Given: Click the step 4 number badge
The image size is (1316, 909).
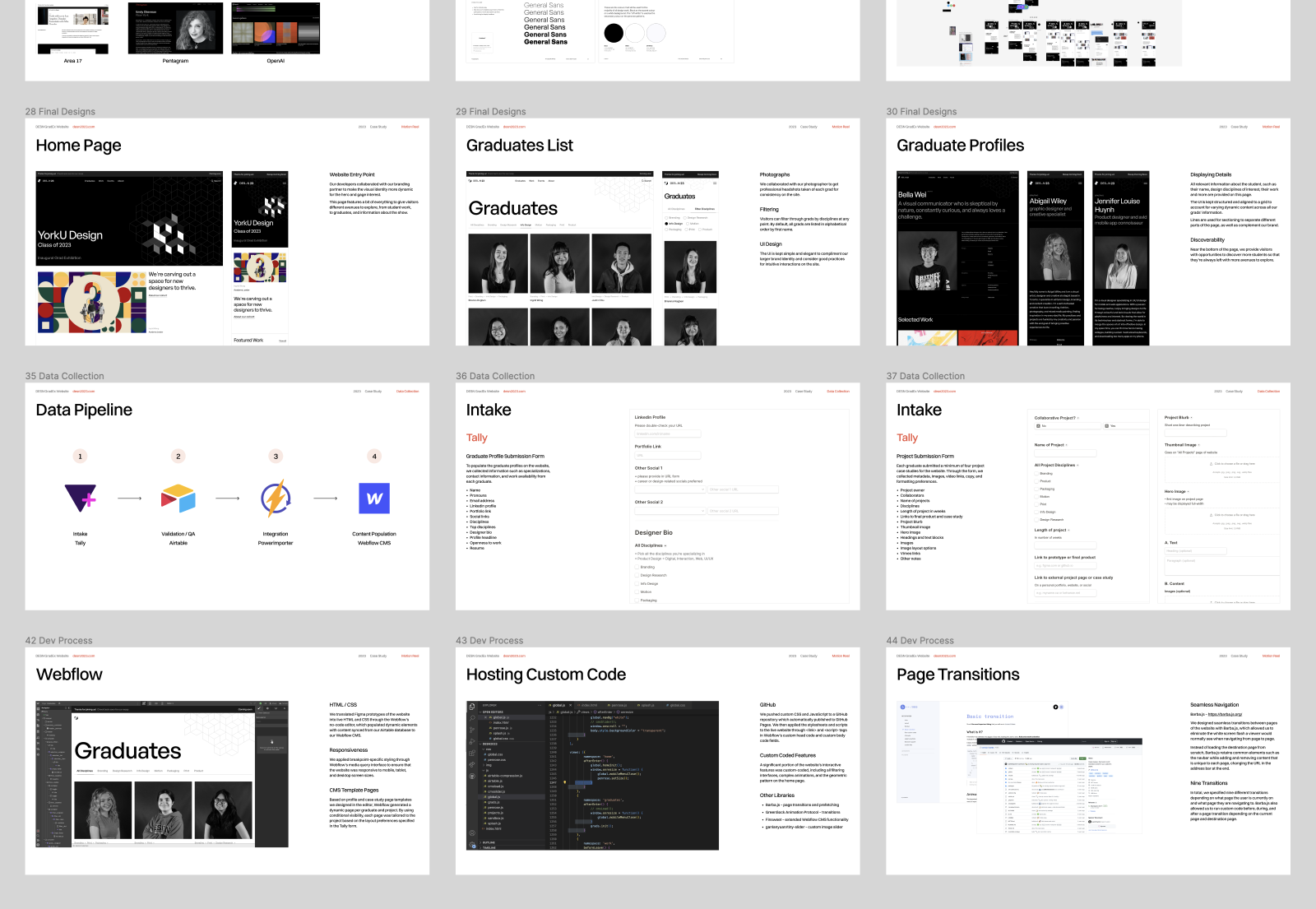Looking at the screenshot, I should click(374, 457).
